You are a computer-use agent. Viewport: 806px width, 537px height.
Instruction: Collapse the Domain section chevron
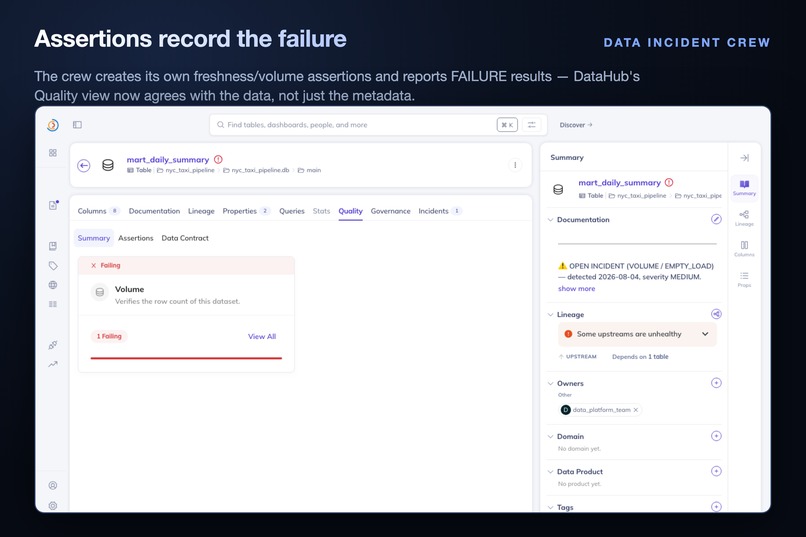(551, 436)
